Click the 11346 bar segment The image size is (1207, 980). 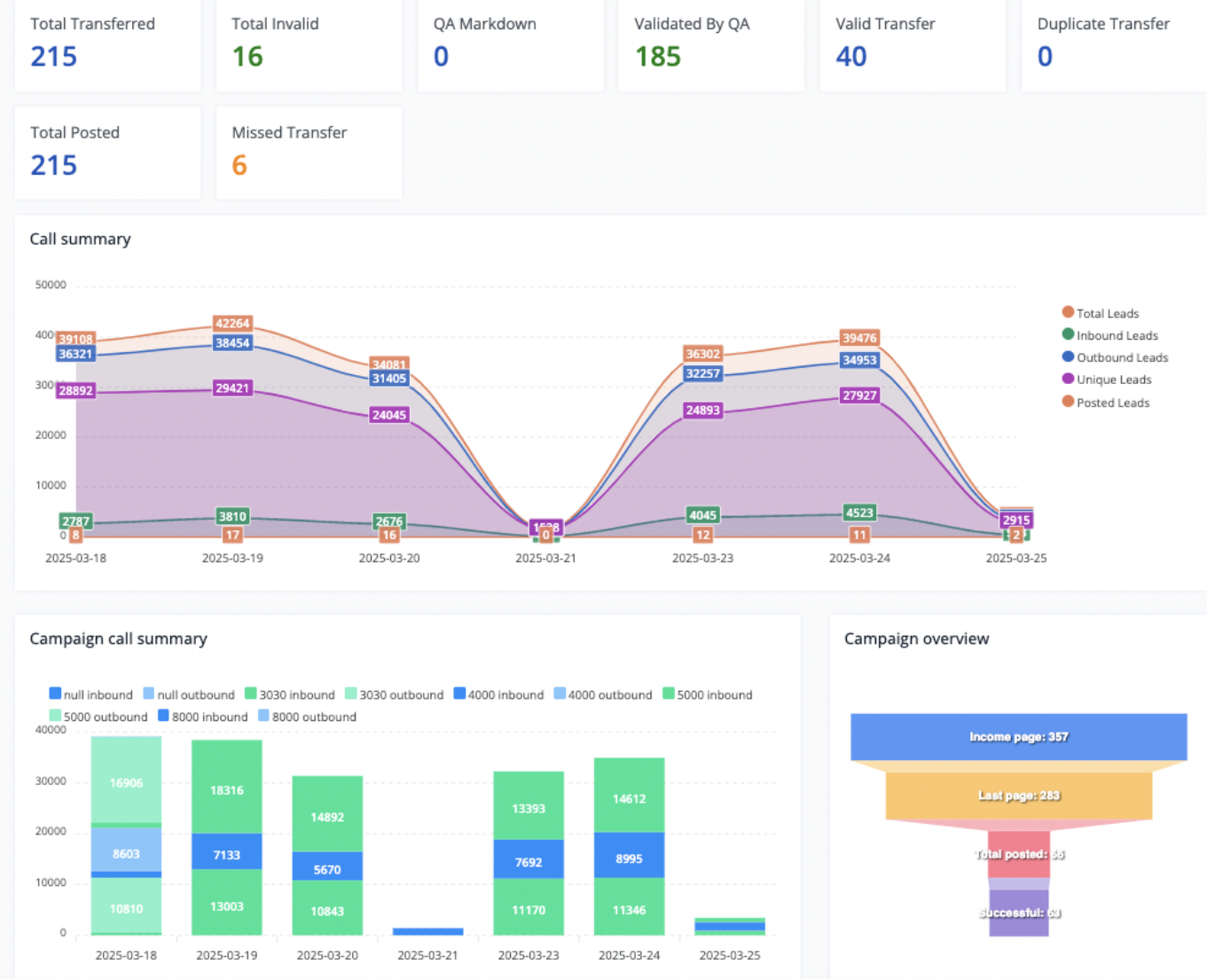coord(629,906)
